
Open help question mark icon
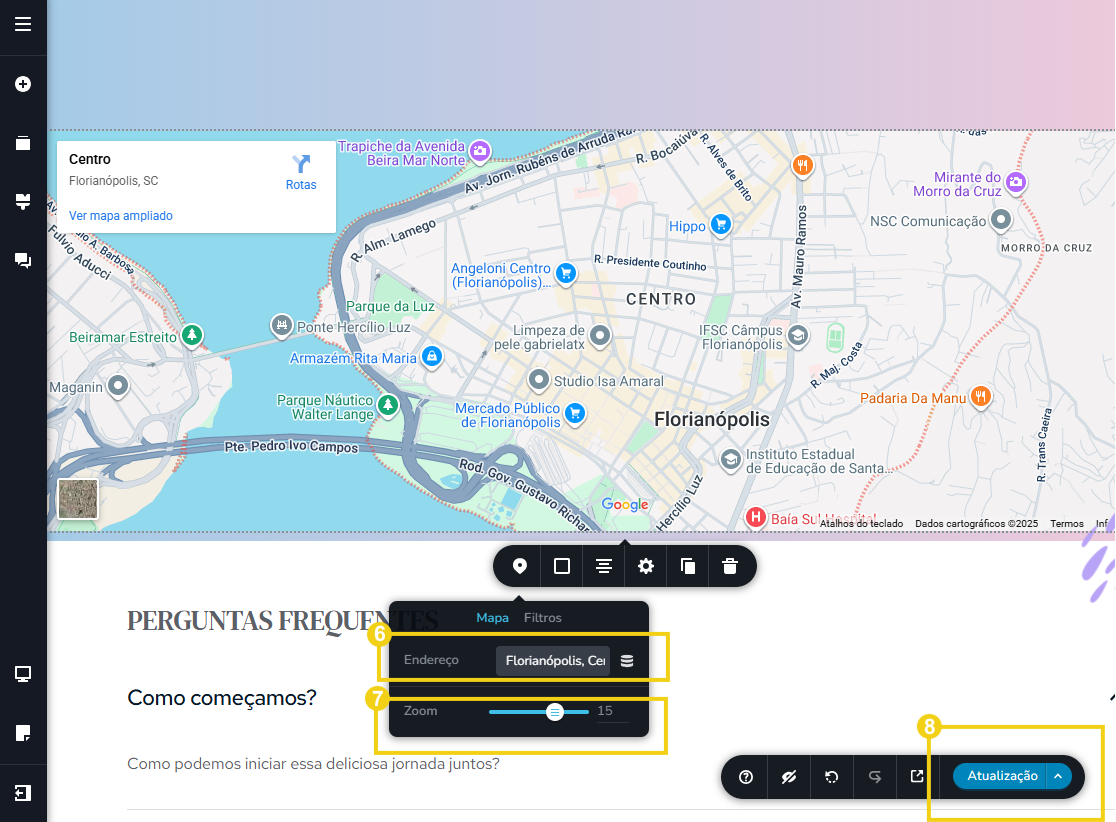point(746,777)
